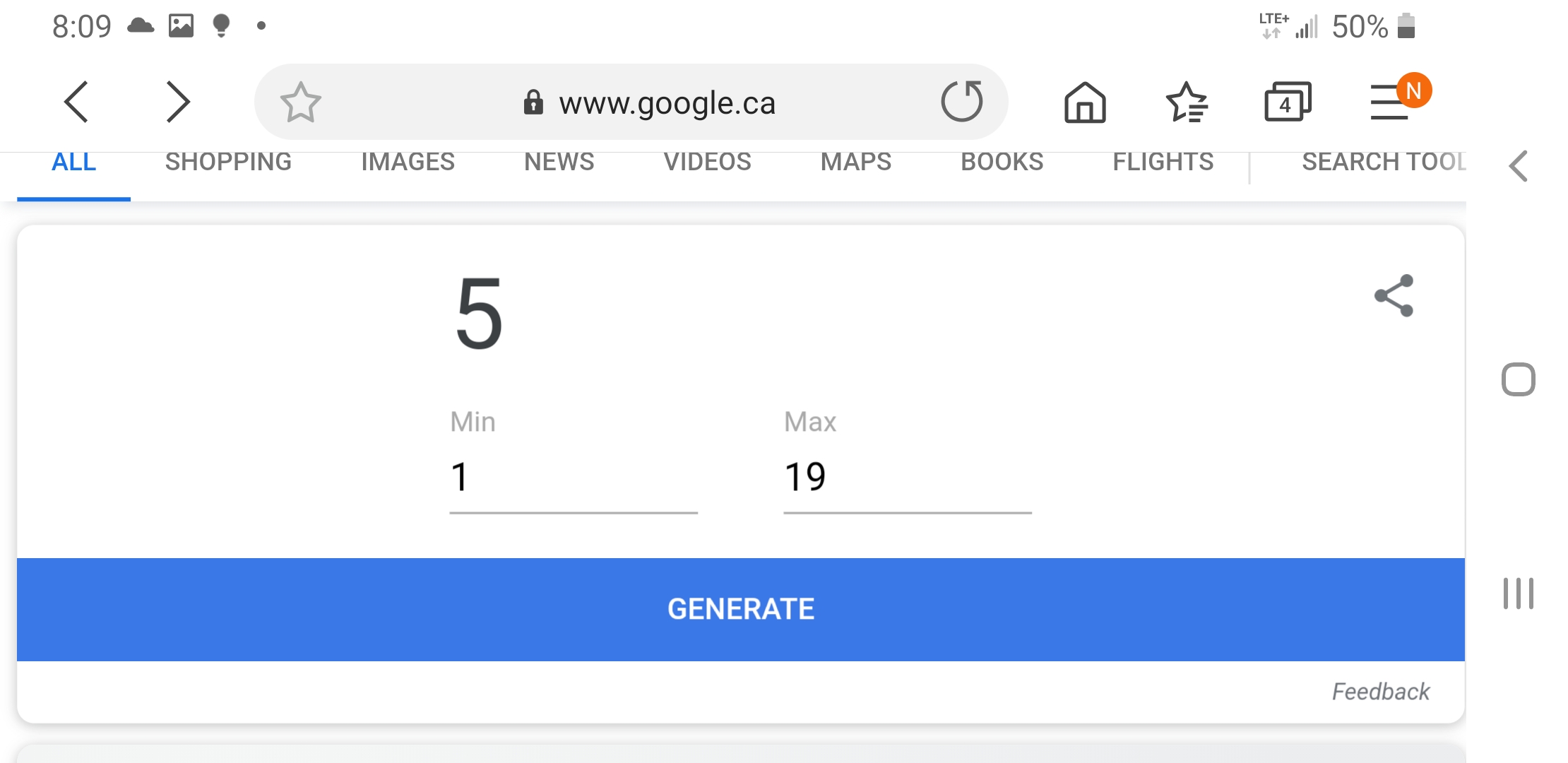Screen dimensions: 1568x763
Task: Edit the Min value field
Action: click(572, 478)
